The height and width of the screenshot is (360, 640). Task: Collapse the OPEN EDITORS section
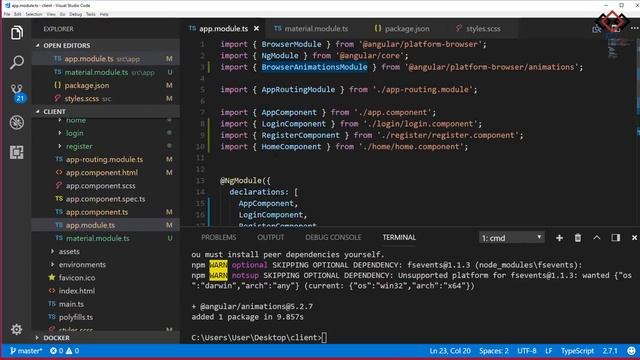(106, 45)
